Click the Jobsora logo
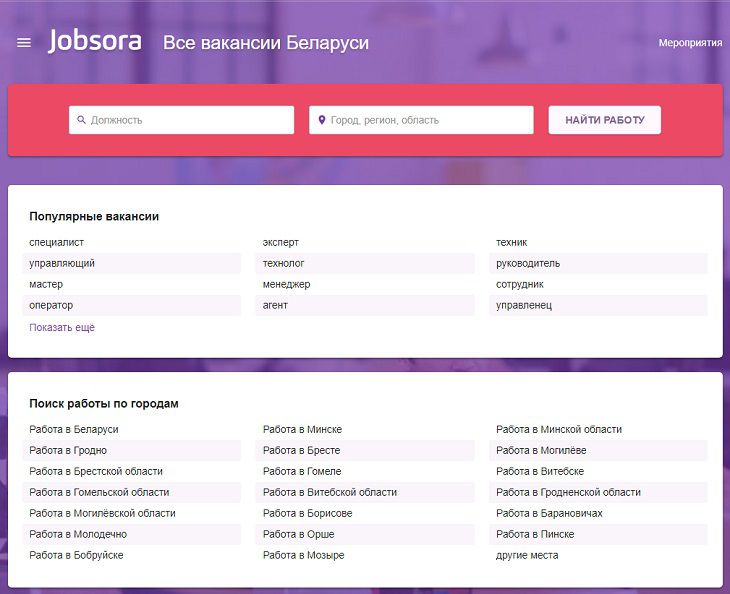 (95, 42)
